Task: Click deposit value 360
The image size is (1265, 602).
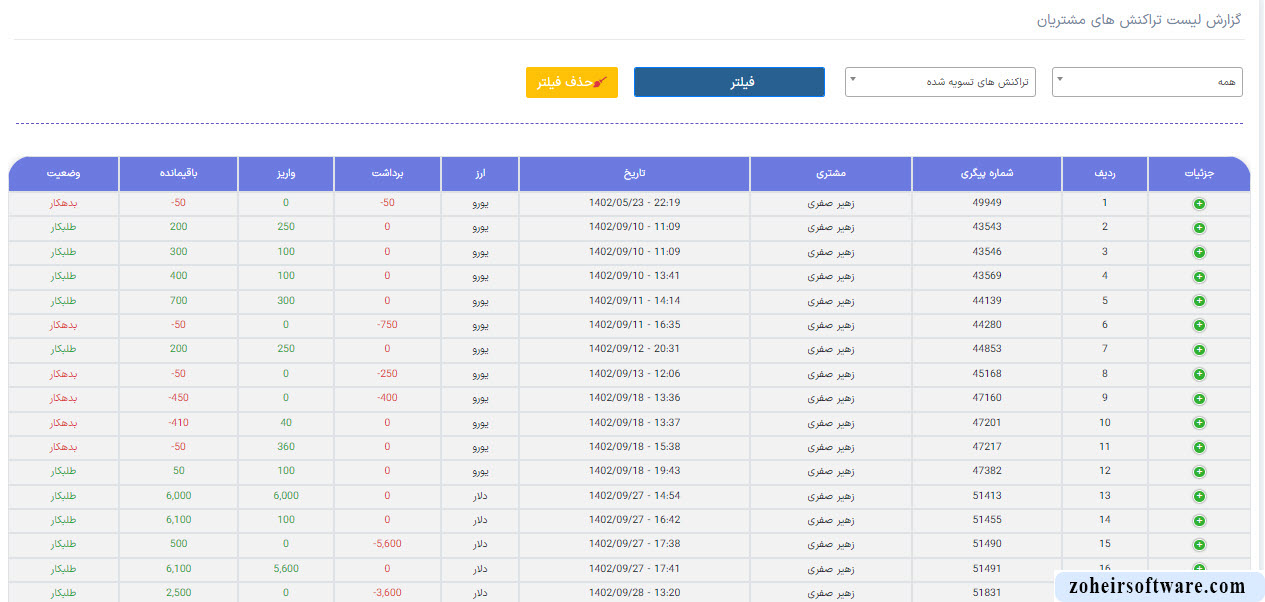Action: pyautogui.click(x=286, y=447)
